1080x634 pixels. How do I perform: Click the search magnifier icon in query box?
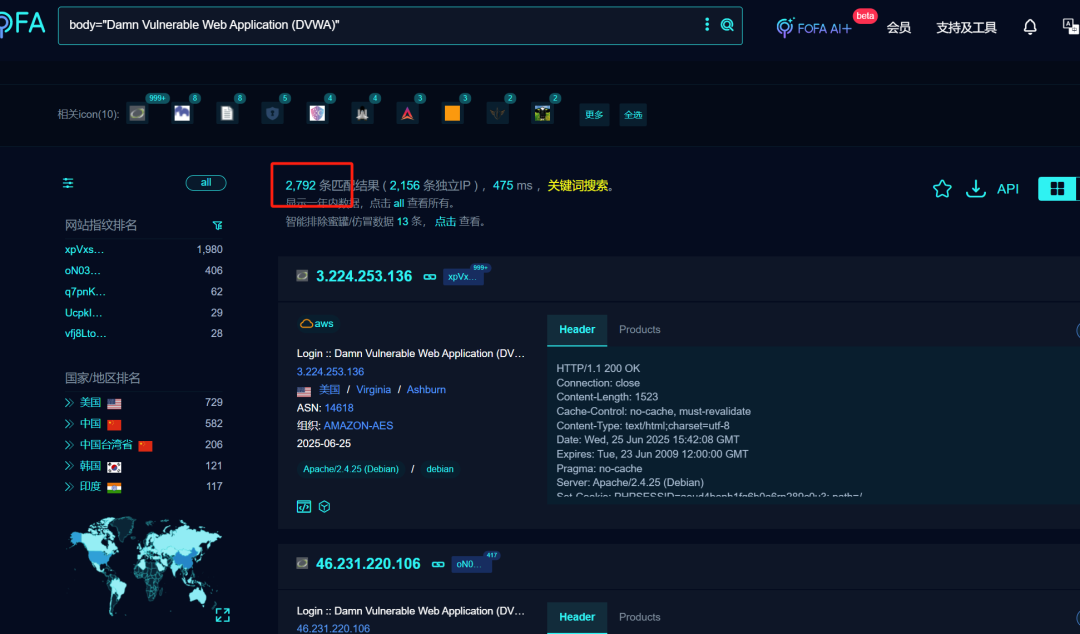727,25
